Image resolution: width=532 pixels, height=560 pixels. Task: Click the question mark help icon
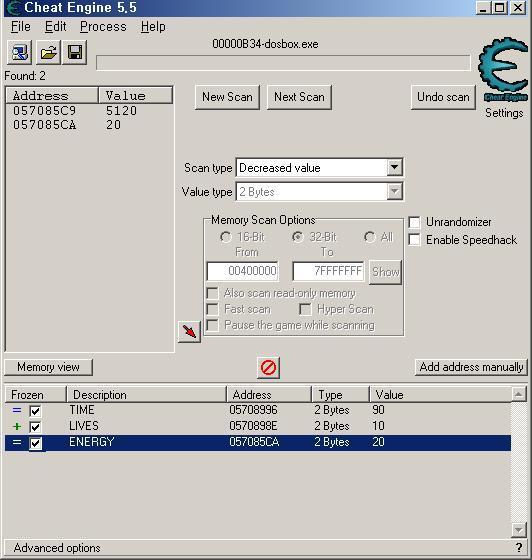click(x=519, y=547)
